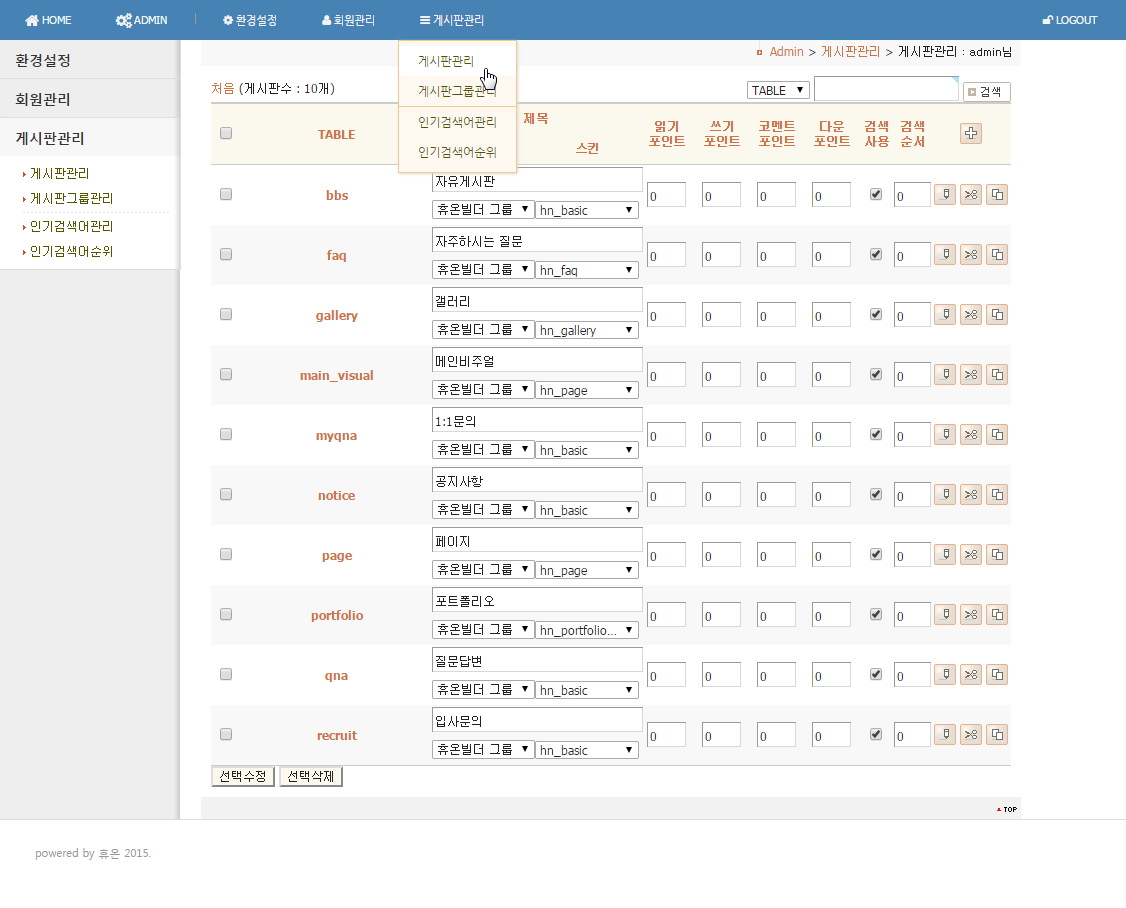Click the scissors icon for the portfolio row
Image resolution: width=1126 pixels, height=908 pixels.
click(970, 615)
